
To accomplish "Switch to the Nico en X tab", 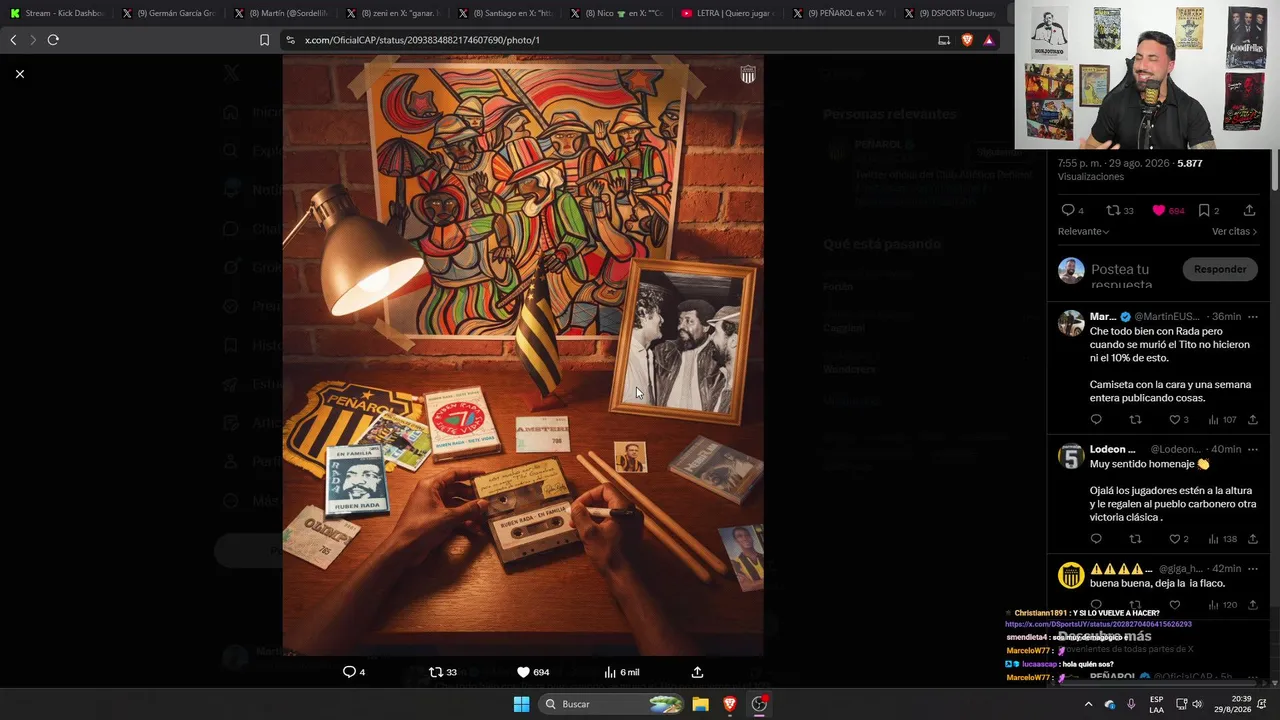I will (618, 13).
